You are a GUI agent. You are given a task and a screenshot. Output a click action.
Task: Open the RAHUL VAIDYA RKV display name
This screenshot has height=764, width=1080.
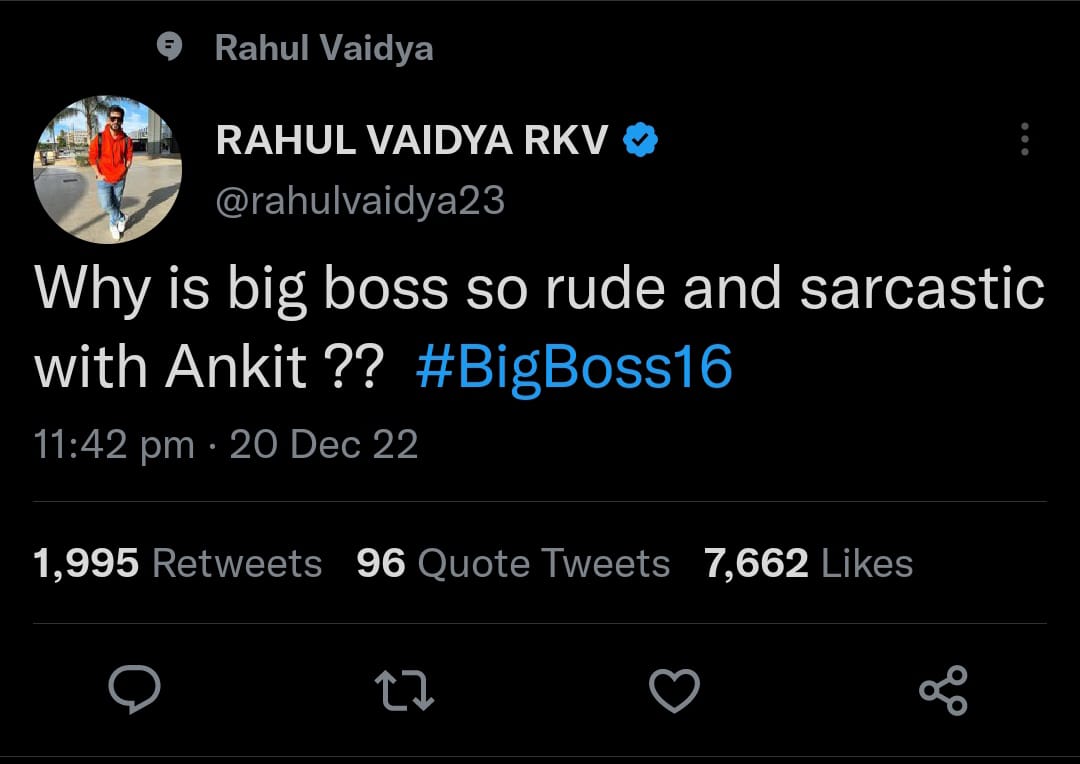pos(412,140)
